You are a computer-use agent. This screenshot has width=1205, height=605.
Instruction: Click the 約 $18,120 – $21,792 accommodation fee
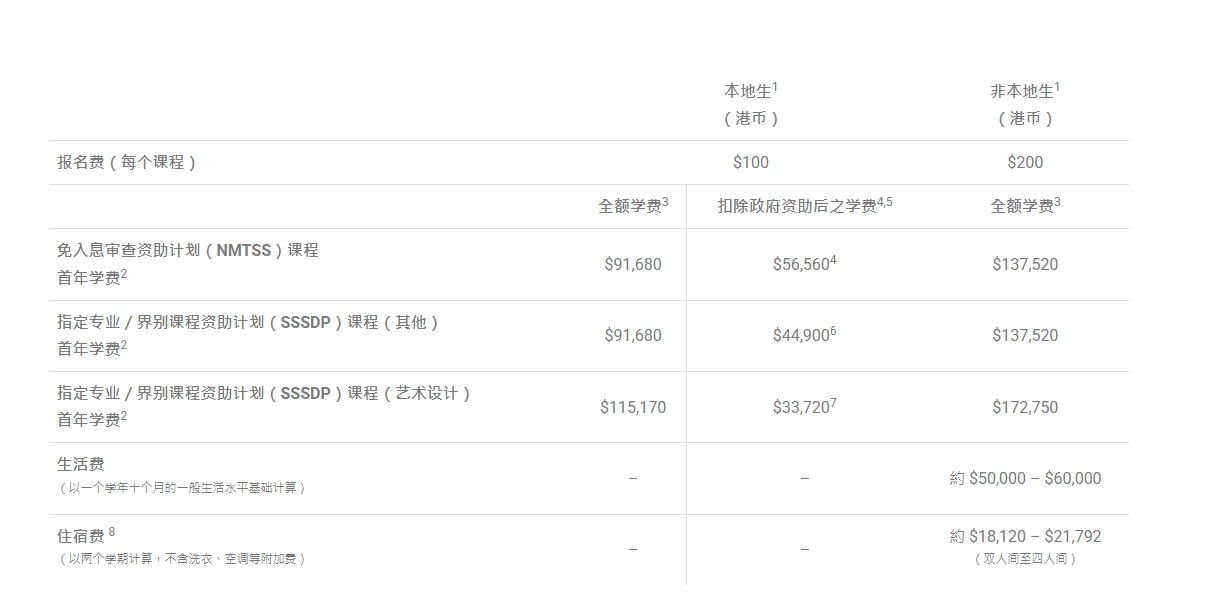pyautogui.click(x=1025, y=536)
